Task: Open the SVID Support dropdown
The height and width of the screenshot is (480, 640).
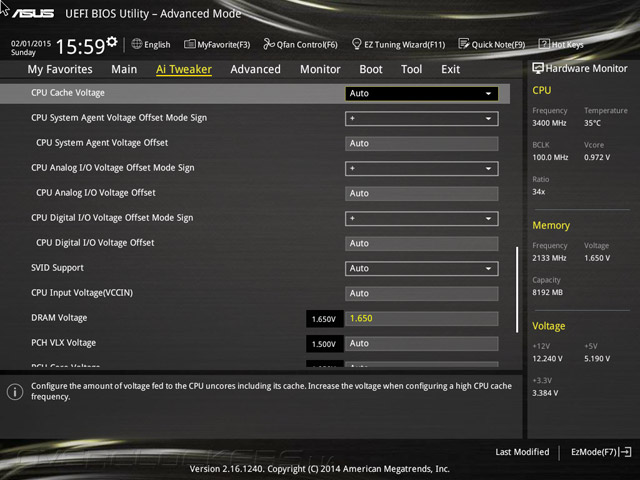Action: tap(422, 269)
